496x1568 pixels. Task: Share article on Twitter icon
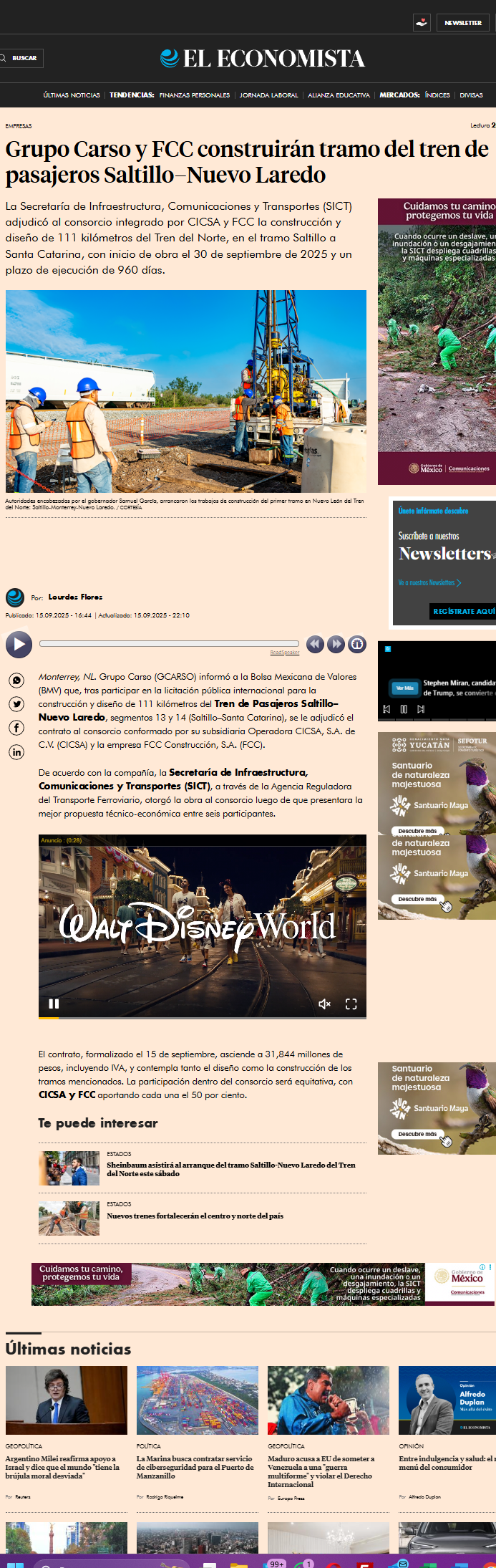point(16,704)
